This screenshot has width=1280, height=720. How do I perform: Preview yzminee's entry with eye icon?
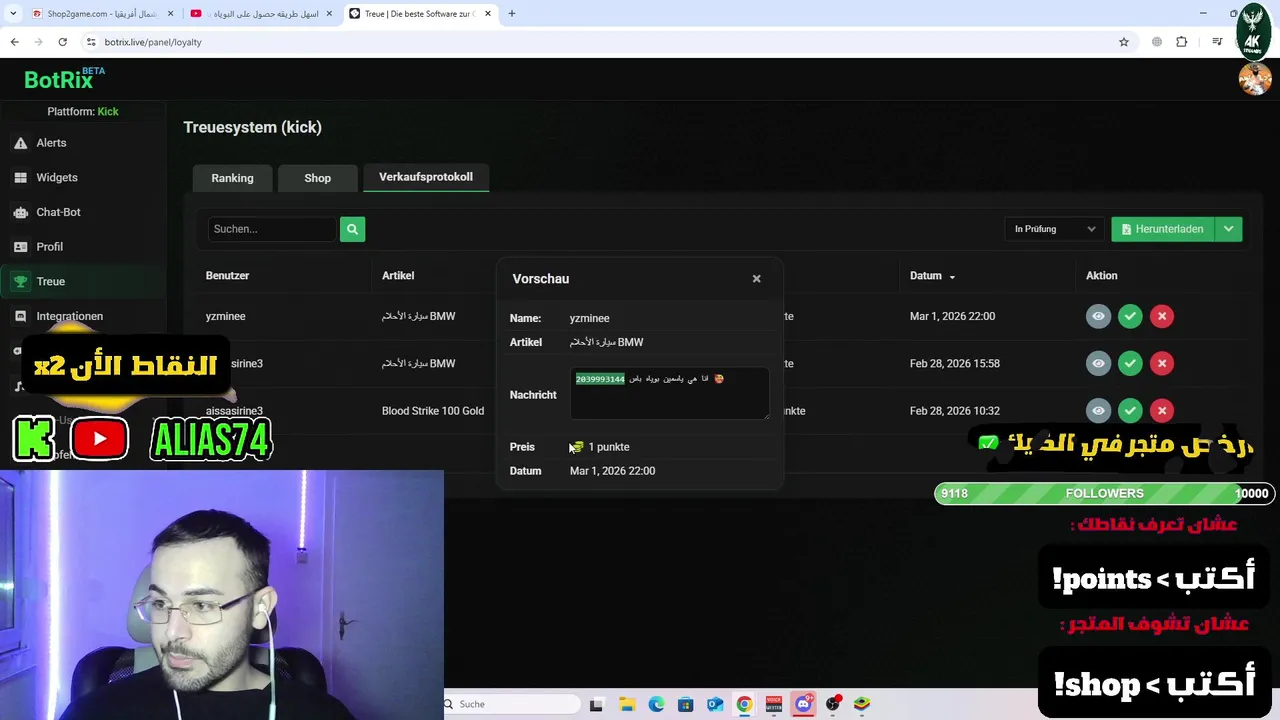(1098, 316)
